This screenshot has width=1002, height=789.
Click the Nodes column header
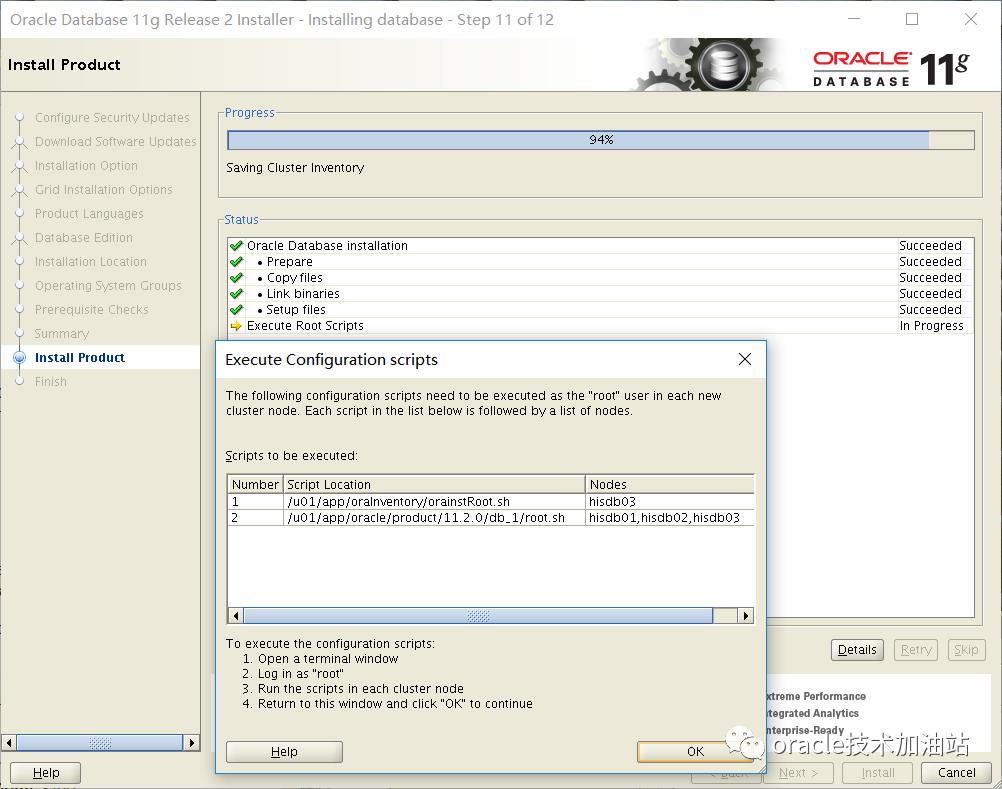point(670,484)
